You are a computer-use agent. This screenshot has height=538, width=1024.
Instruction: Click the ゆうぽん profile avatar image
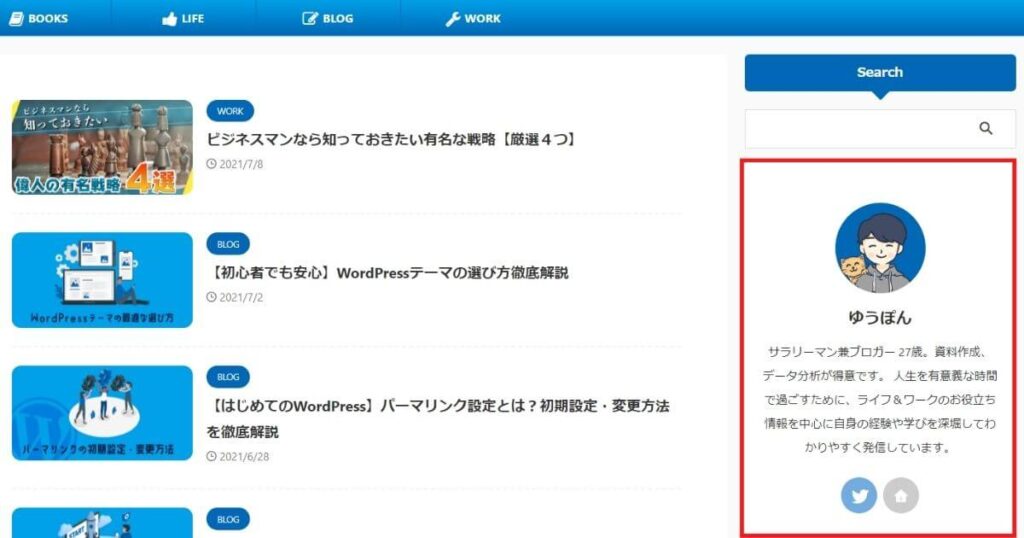coord(880,248)
